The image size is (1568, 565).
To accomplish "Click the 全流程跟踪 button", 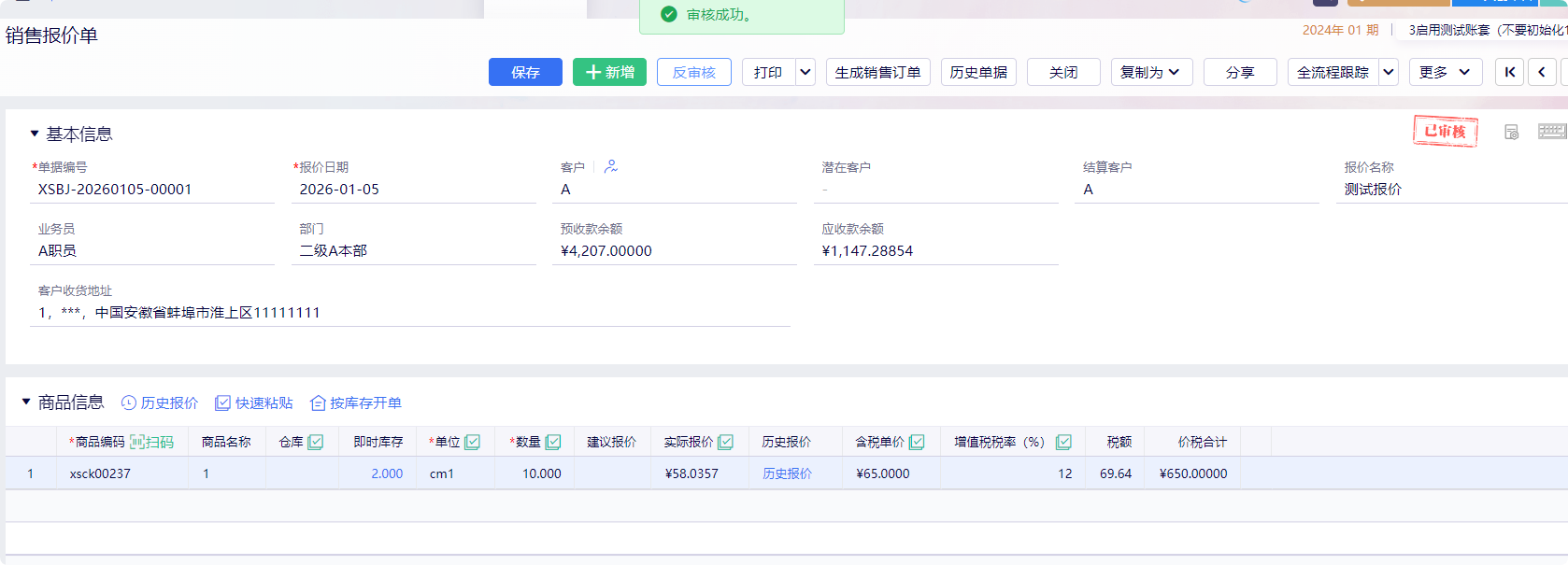I will [1333, 72].
